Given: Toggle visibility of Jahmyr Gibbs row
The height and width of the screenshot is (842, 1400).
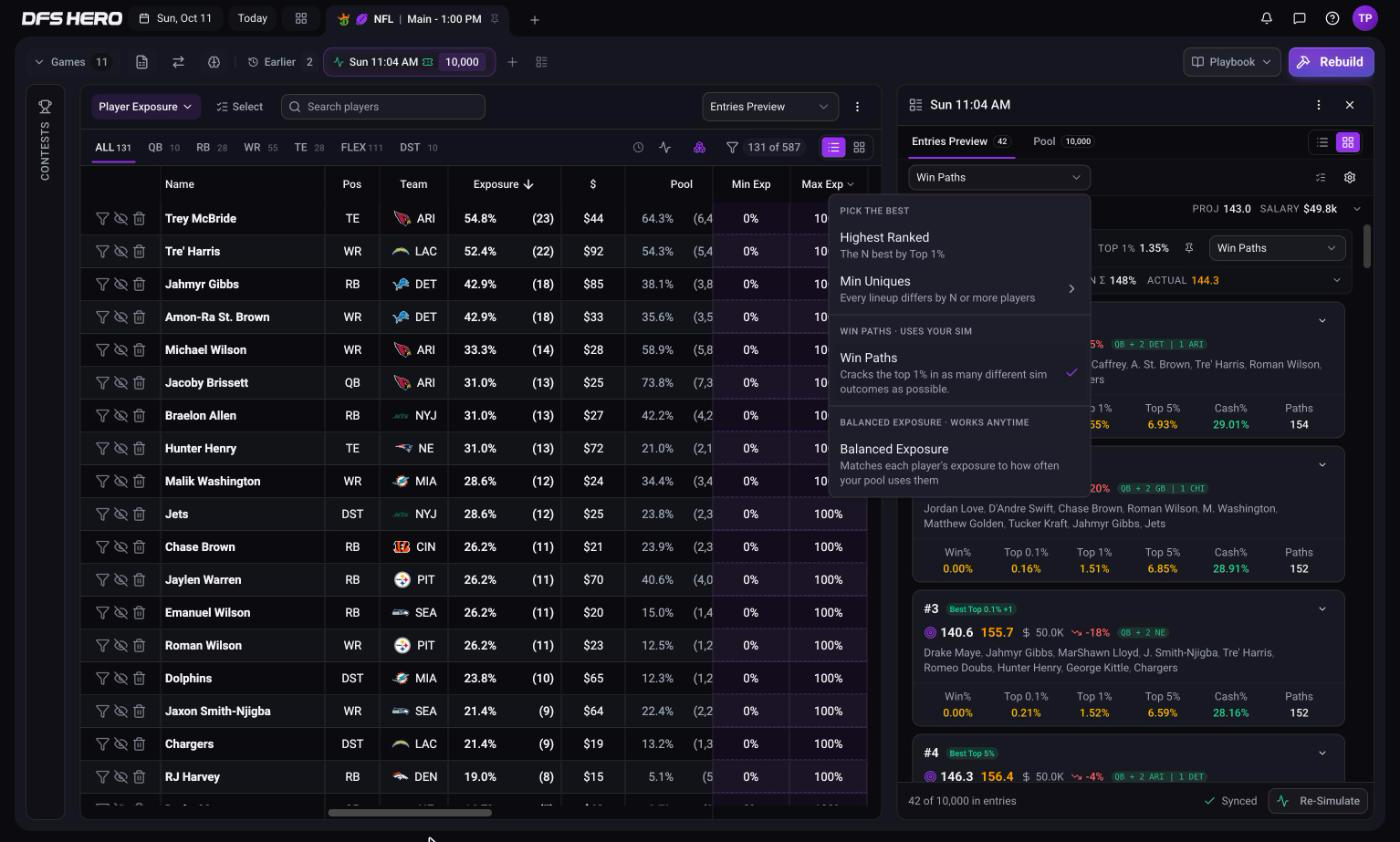Looking at the screenshot, I should (x=121, y=284).
